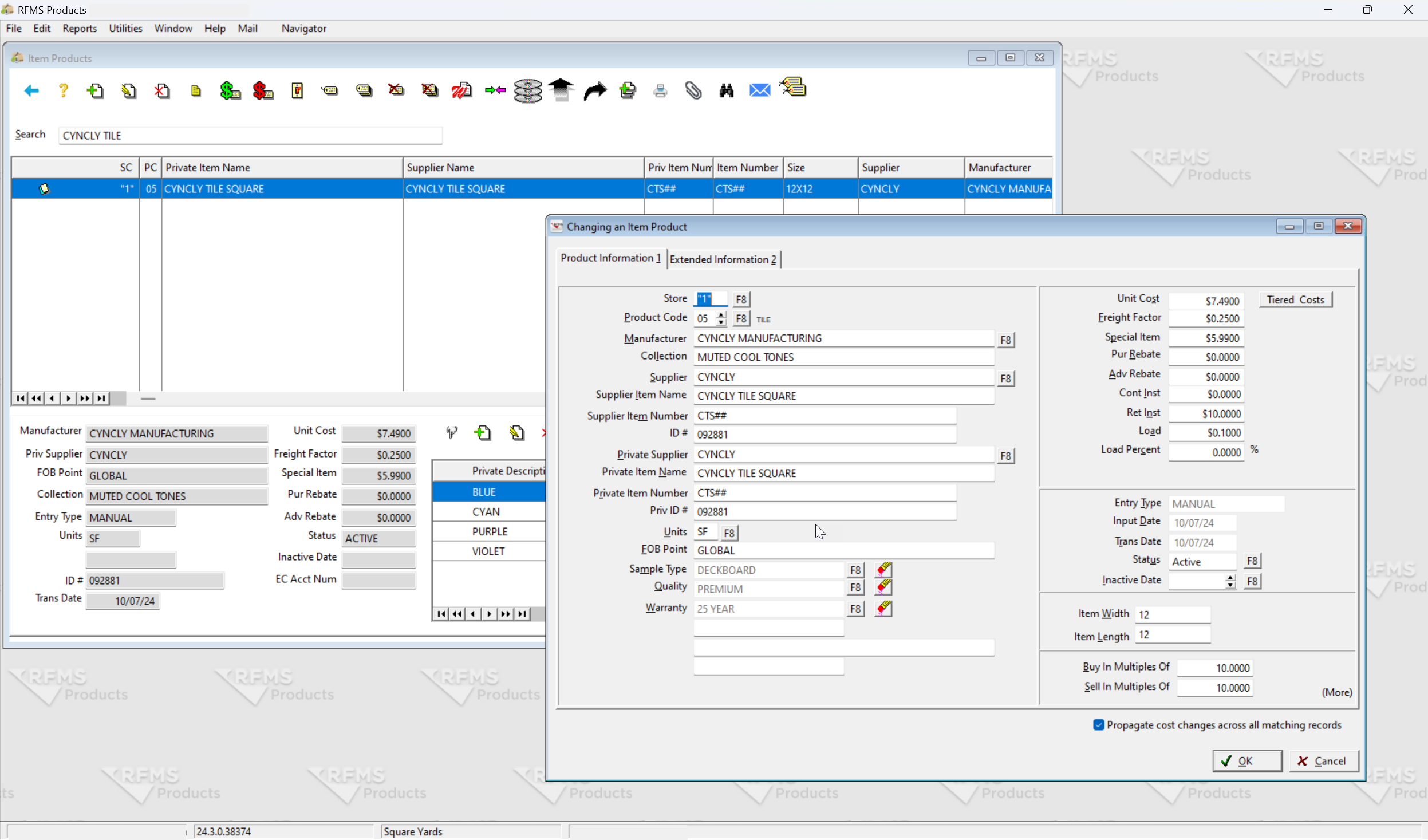Click the red pen edit toggle beside Quality
Image resolution: width=1428 pixels, height=840 pixels.
[883, 587]
